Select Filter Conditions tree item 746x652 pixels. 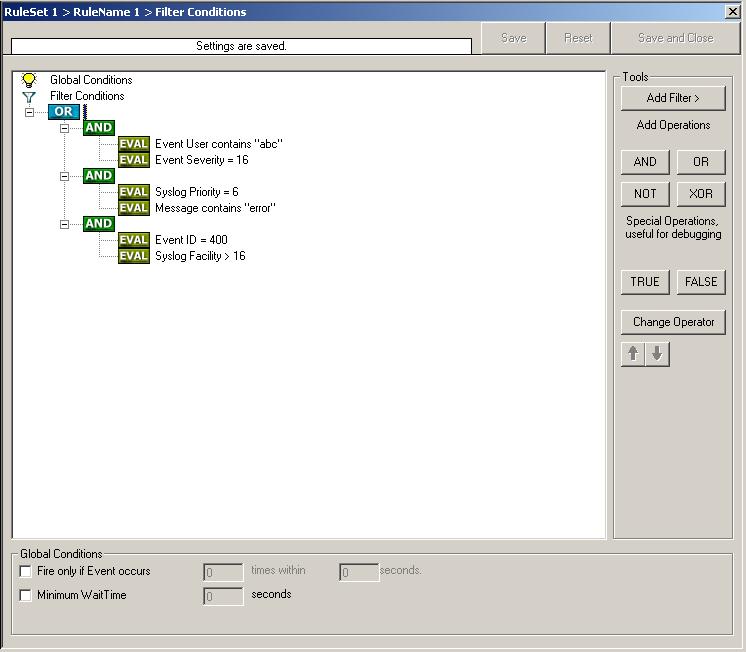click(x=87, y=96)
